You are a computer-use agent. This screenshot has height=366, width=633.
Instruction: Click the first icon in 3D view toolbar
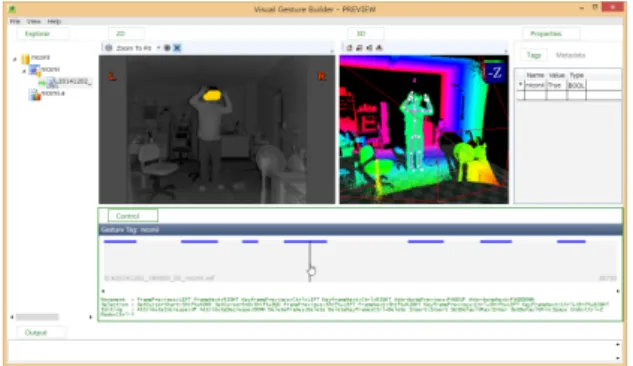[350, 48]
